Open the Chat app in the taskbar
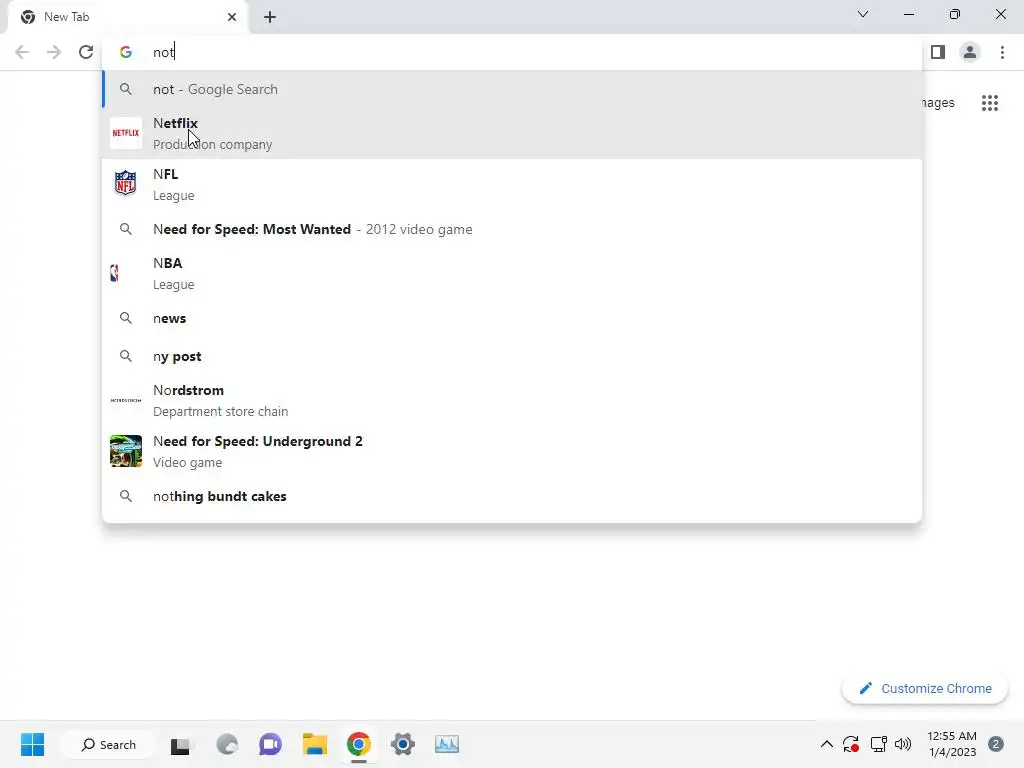1024x768 pixels. 270,744
